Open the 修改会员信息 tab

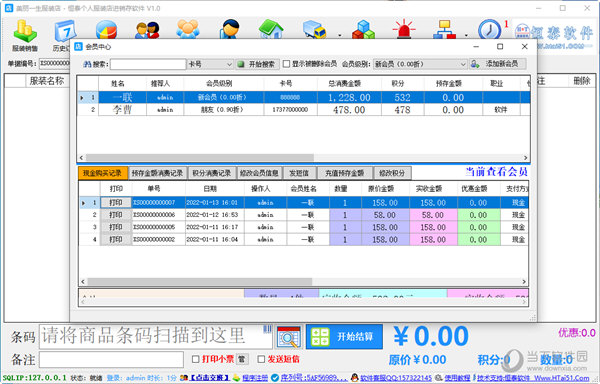(x=259, y=173)
